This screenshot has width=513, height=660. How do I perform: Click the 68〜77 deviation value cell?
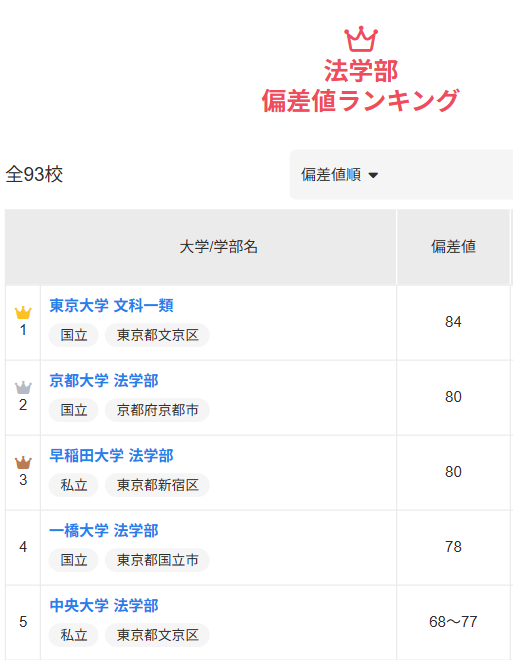(x=453, y=622)
